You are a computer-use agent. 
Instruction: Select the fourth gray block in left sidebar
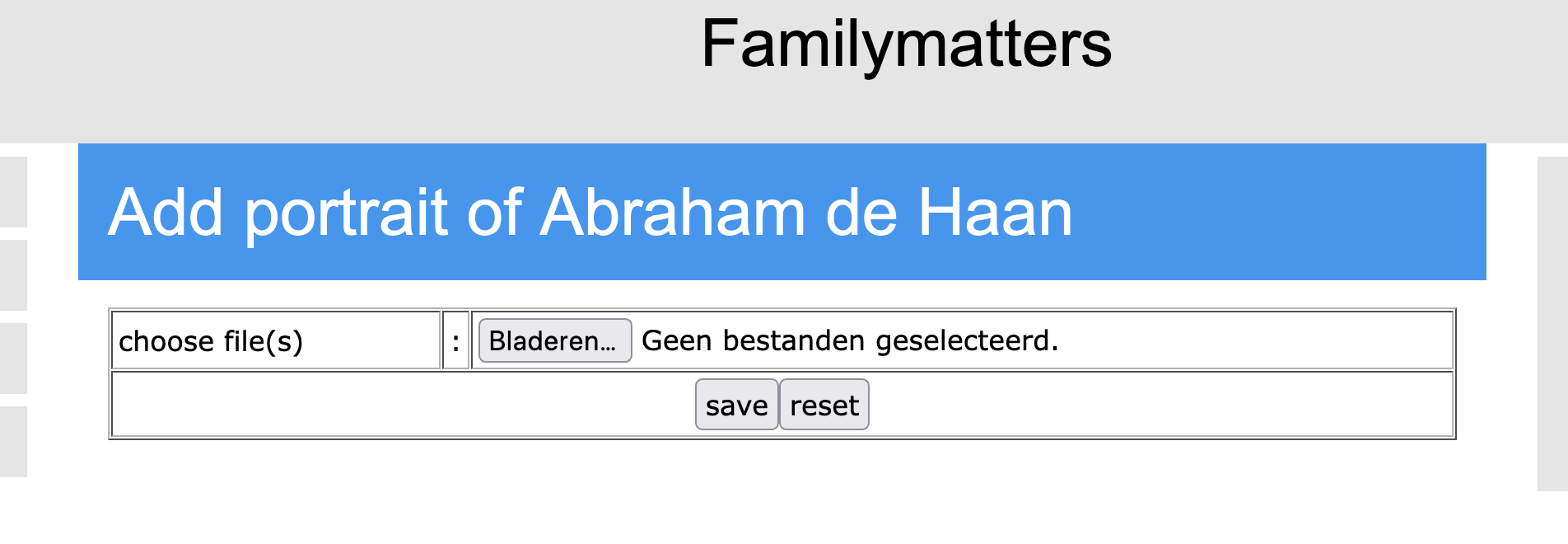pos(13,442)
